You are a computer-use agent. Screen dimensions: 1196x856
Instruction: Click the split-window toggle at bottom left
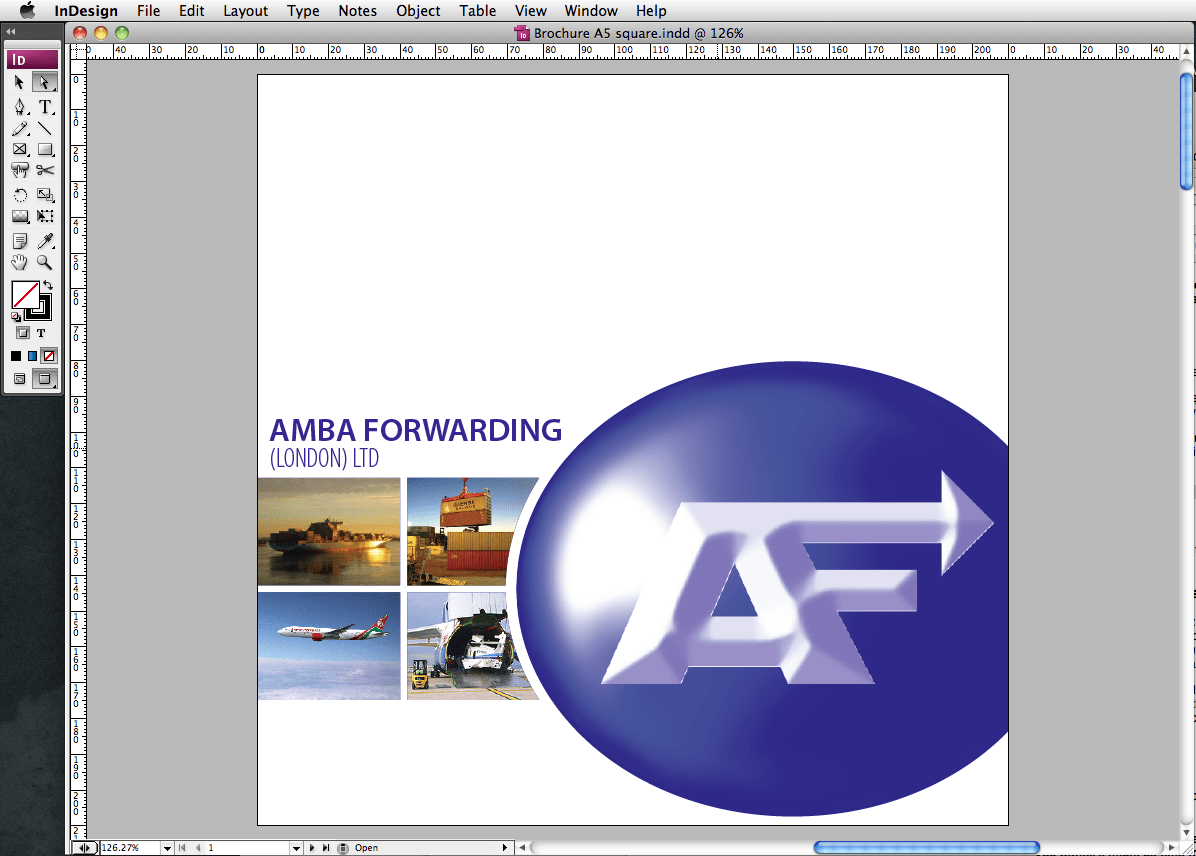(x=85, y=848)
